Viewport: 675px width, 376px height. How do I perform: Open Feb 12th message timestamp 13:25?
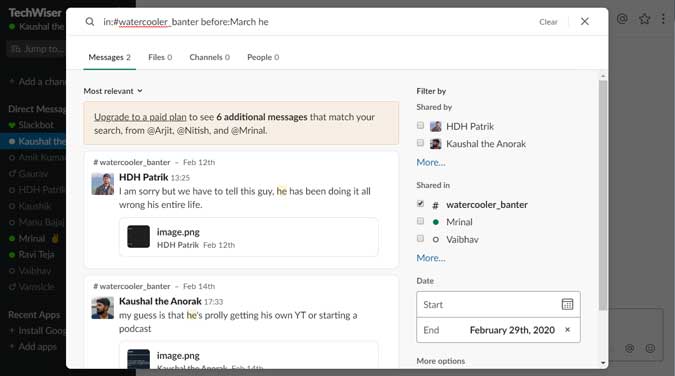pyautogui.click(x=180, y=178)
